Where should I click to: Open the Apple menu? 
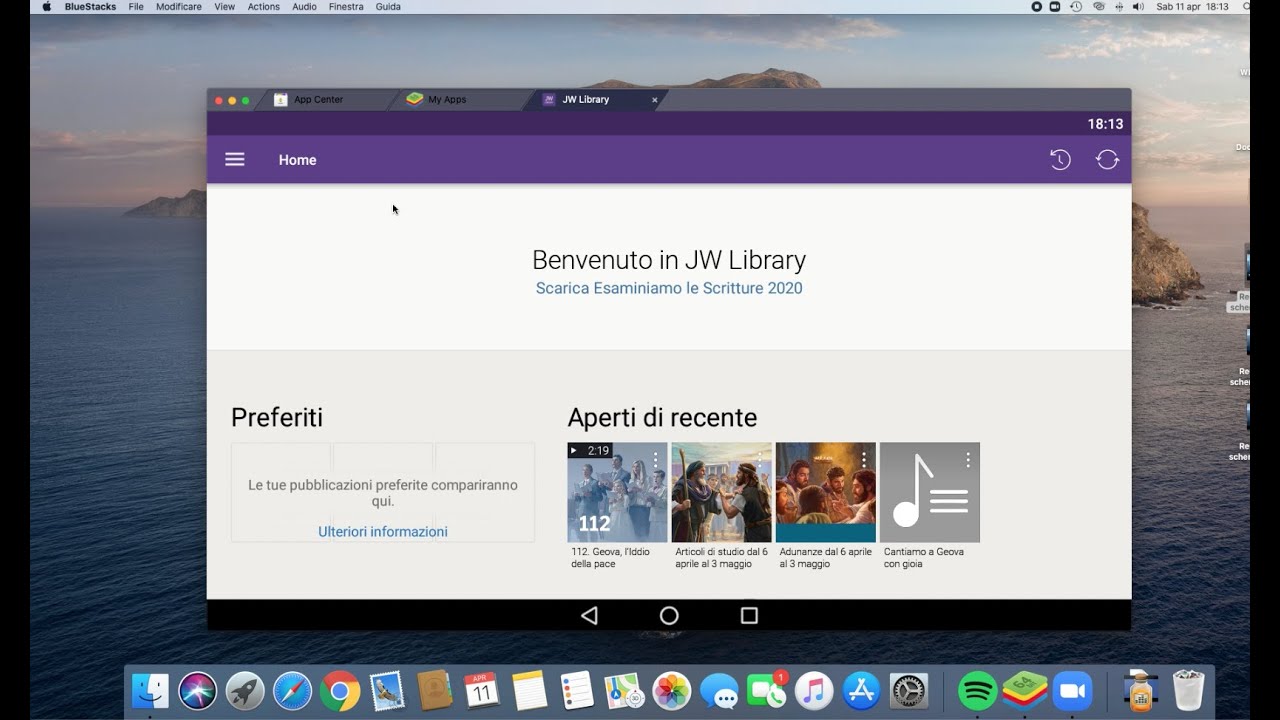46,7
